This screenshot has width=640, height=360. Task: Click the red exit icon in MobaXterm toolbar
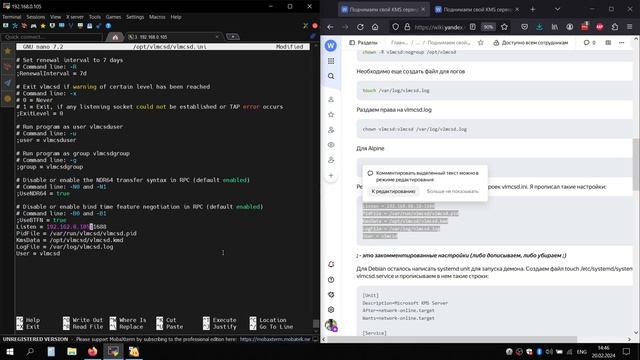(315, 26)
